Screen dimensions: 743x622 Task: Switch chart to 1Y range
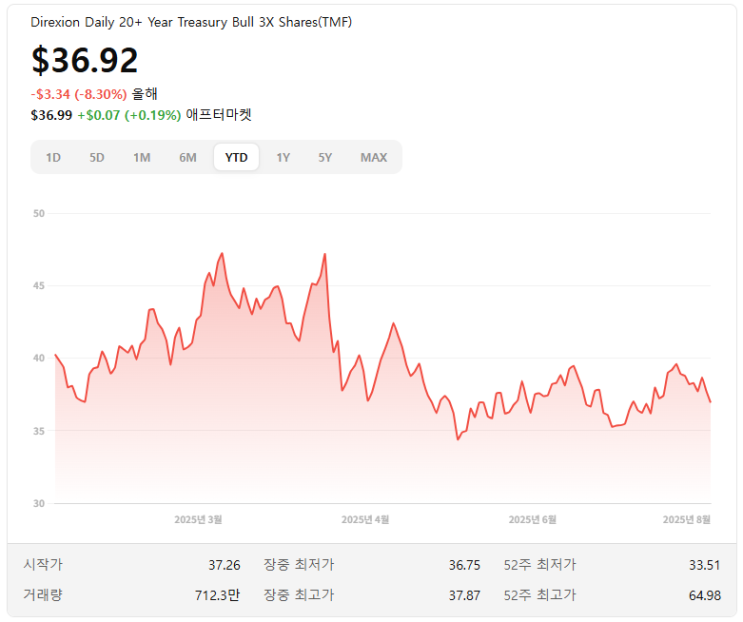pos(283,157)
